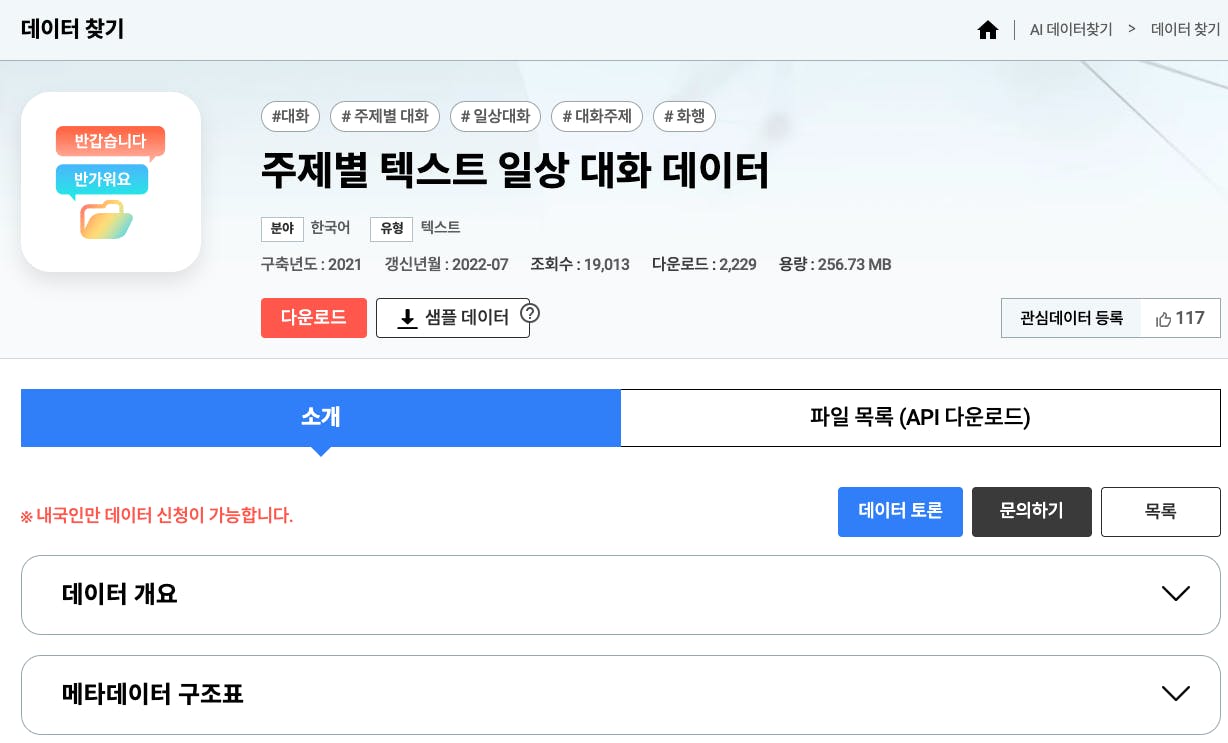Switch to the 소개 tab
This screenshot has height=743, width=1228.
click(321, 417)
